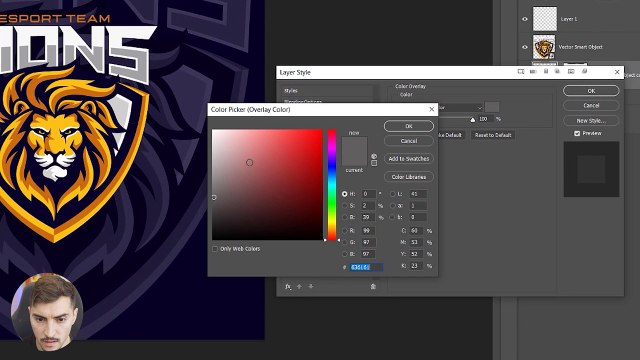640x360 pixels.
Task: Click Cancel in the Layer Style dialog
Action: pyautogui.click(x=591, y=105)
